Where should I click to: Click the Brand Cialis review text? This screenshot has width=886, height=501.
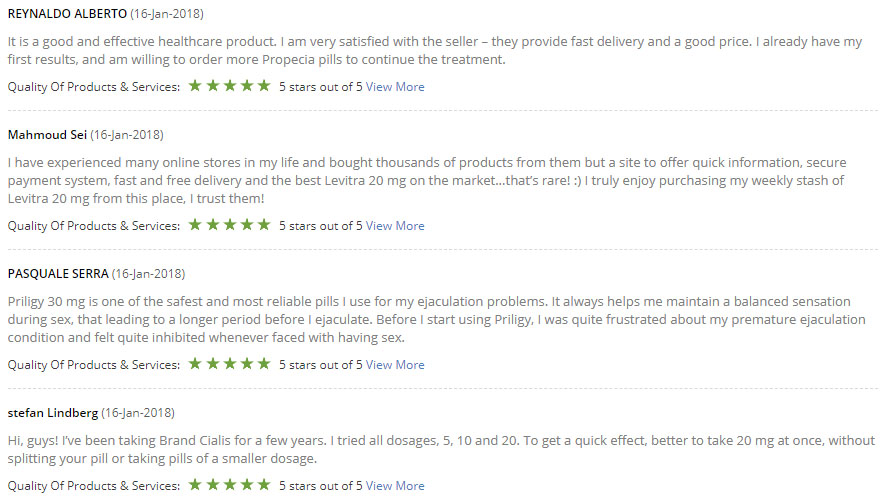(x=441, y=450)
